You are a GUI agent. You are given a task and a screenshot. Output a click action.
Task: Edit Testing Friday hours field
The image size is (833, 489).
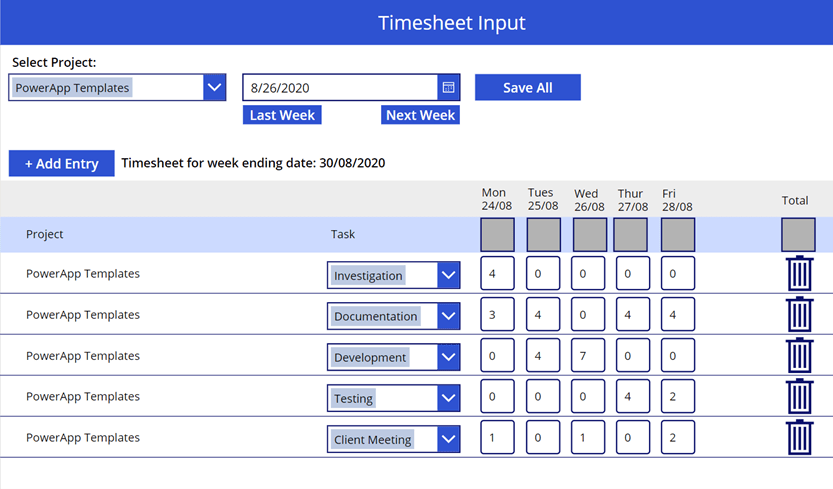pyautogui.click(x=678, y=396)
